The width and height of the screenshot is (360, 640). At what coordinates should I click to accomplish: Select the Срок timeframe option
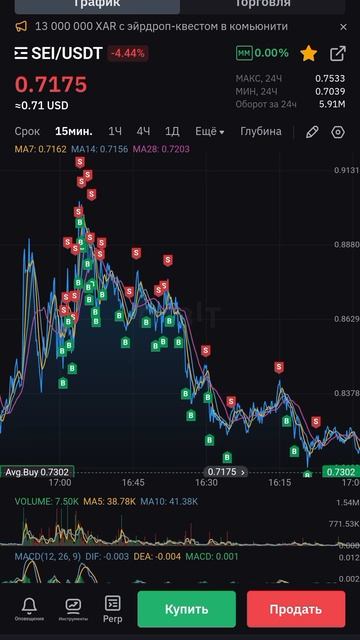pyautogui.click(x=27, y=131)
